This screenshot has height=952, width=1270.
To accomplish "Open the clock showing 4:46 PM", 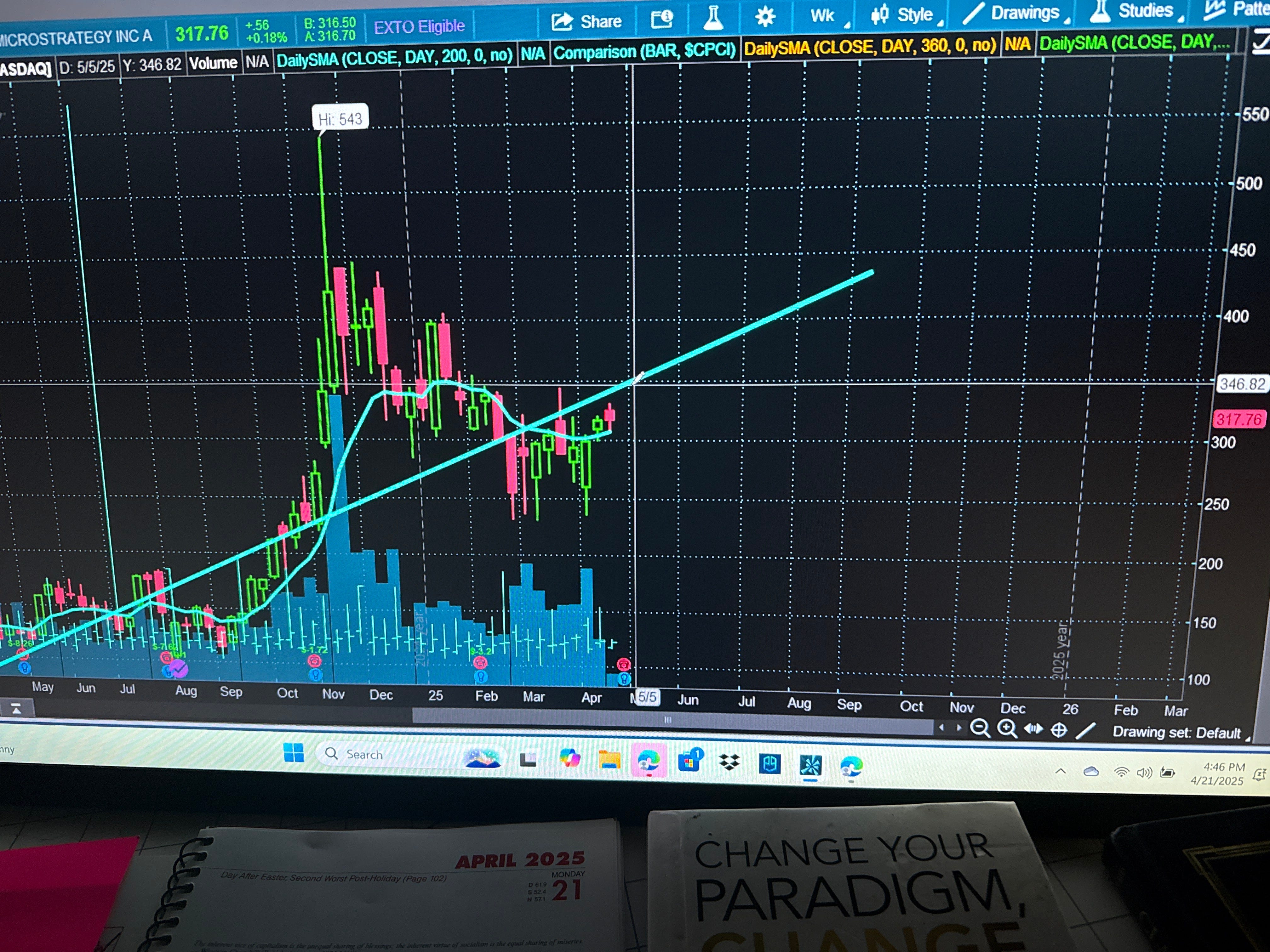I will coord(1217,774).
